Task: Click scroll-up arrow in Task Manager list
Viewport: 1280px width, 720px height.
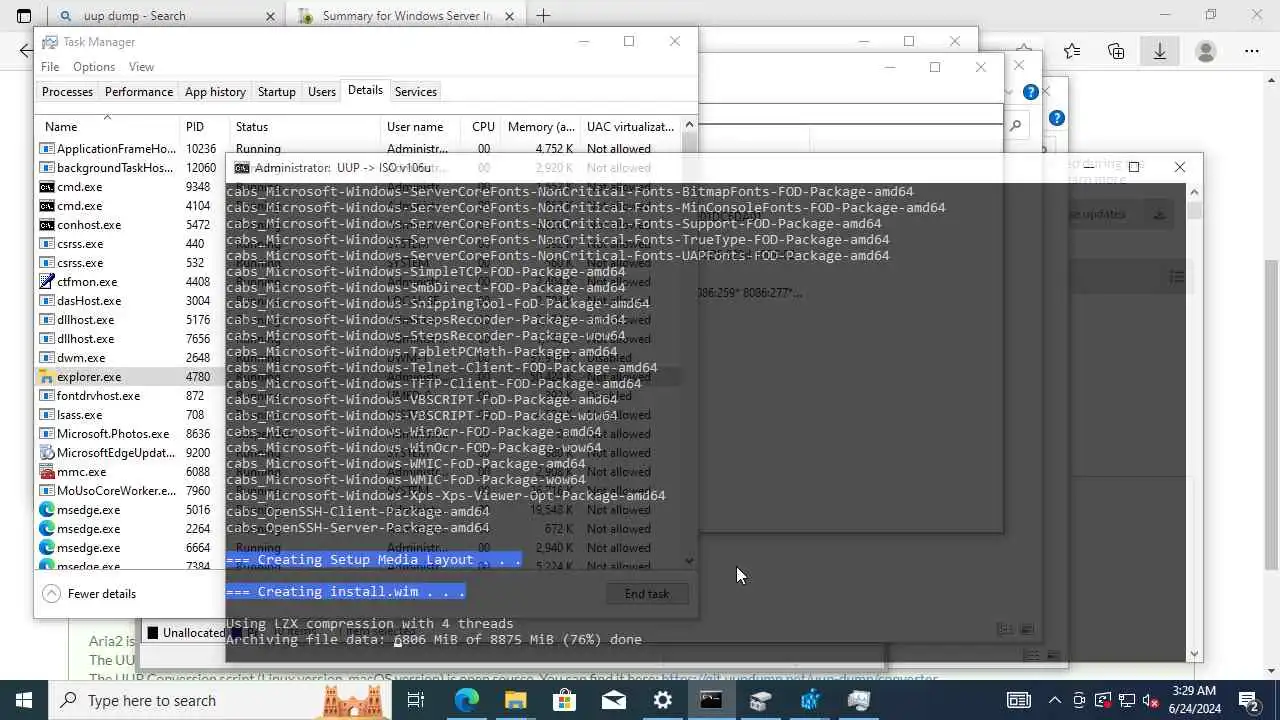Action: pos(689,126)
